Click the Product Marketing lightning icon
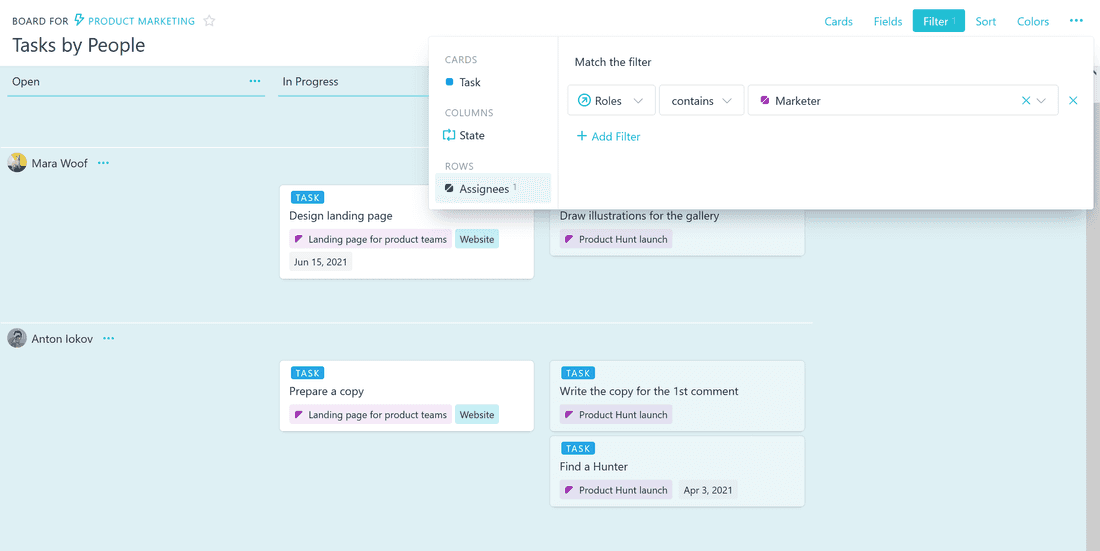The image size is (1100, 551). [x=80, y=20]
